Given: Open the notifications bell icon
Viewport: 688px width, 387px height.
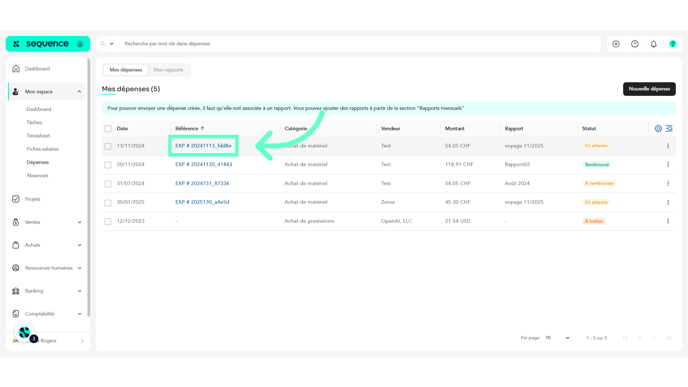Looking at the screenshot, I should pos(654,44).
